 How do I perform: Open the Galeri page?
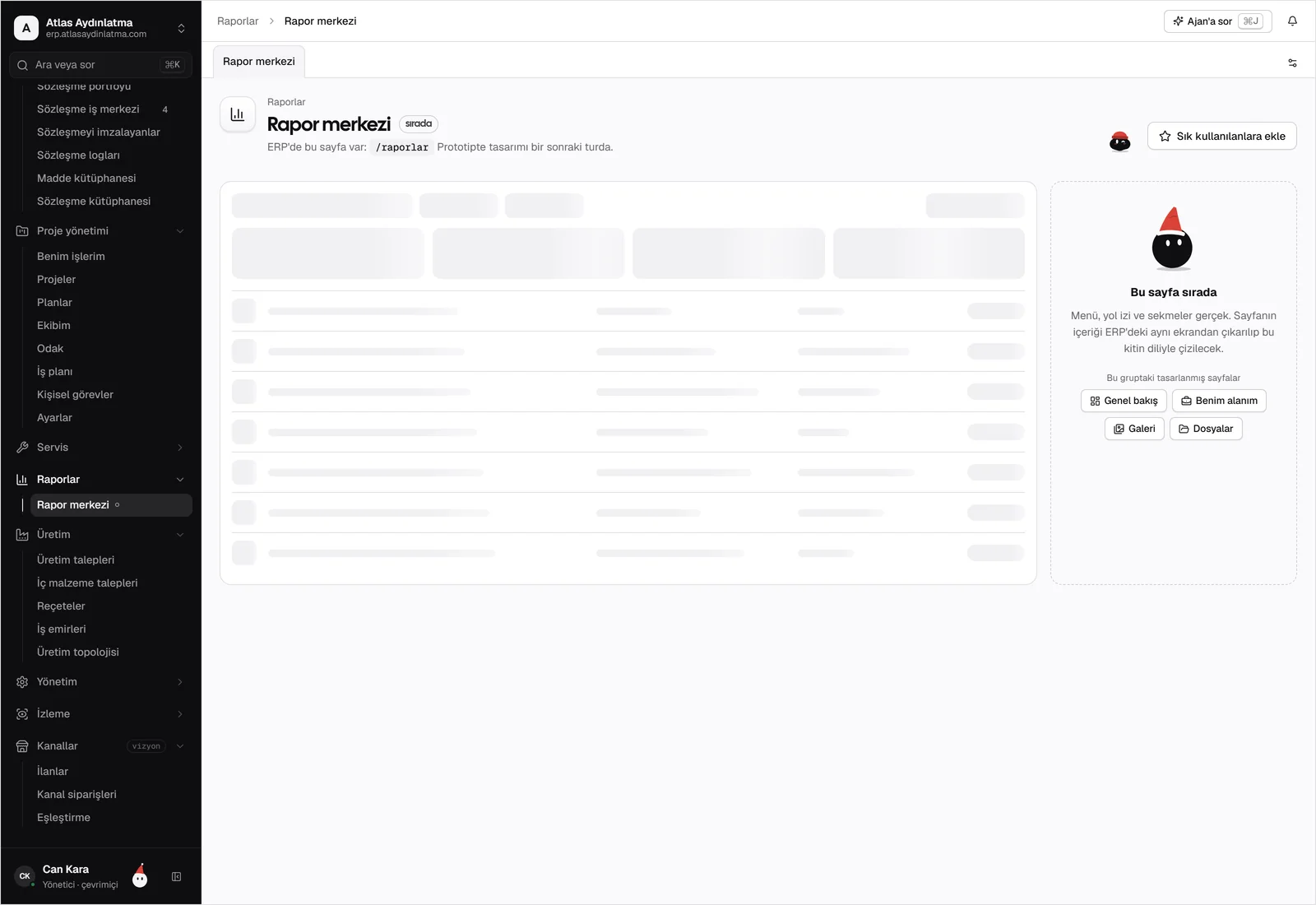pyautogui.click(x=1134, y=429)
